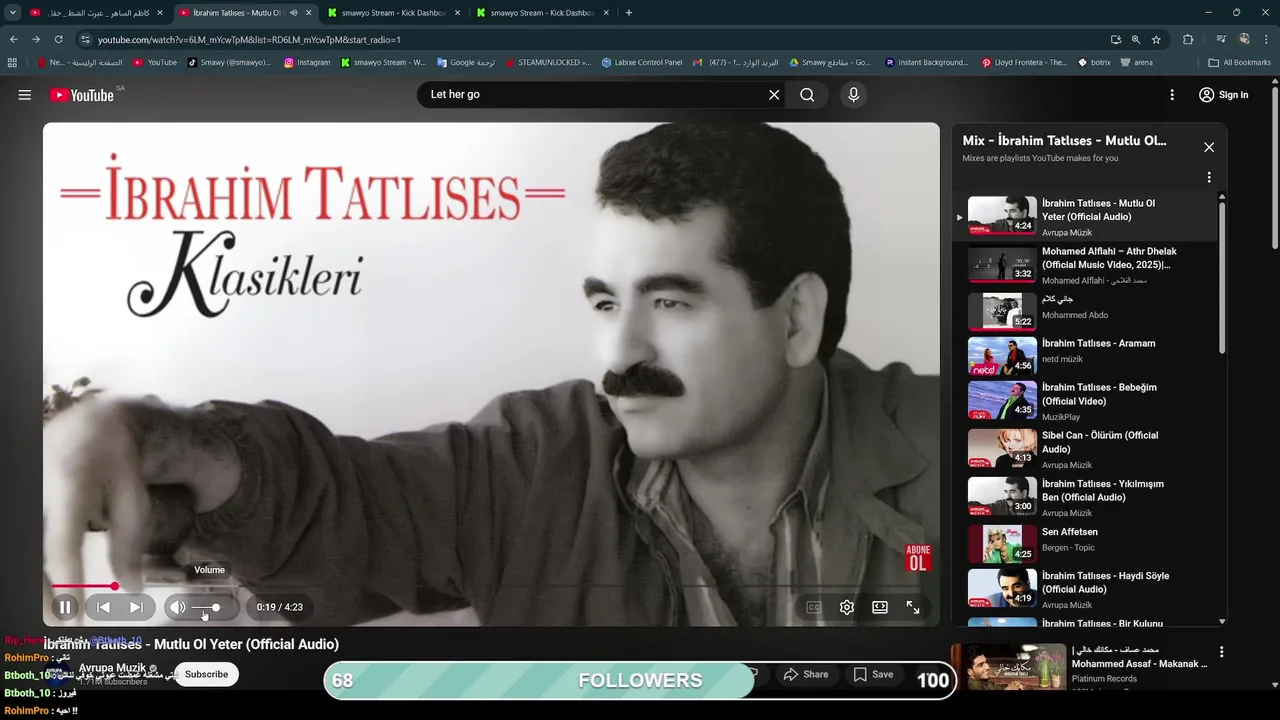Open a new browser tab
This screenshot has height=720, width=1280.
(x=628, y=13)
